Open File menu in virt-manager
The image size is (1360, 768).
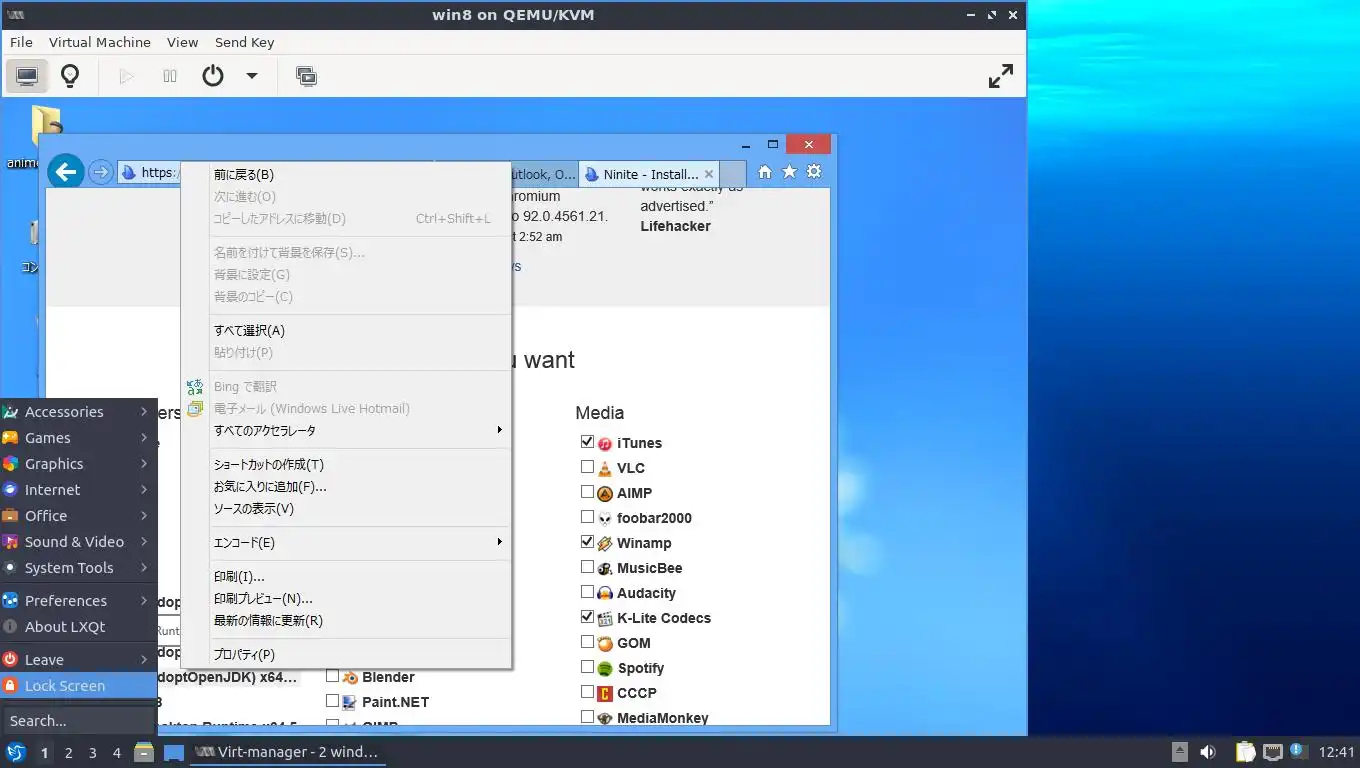coord(21,42)
